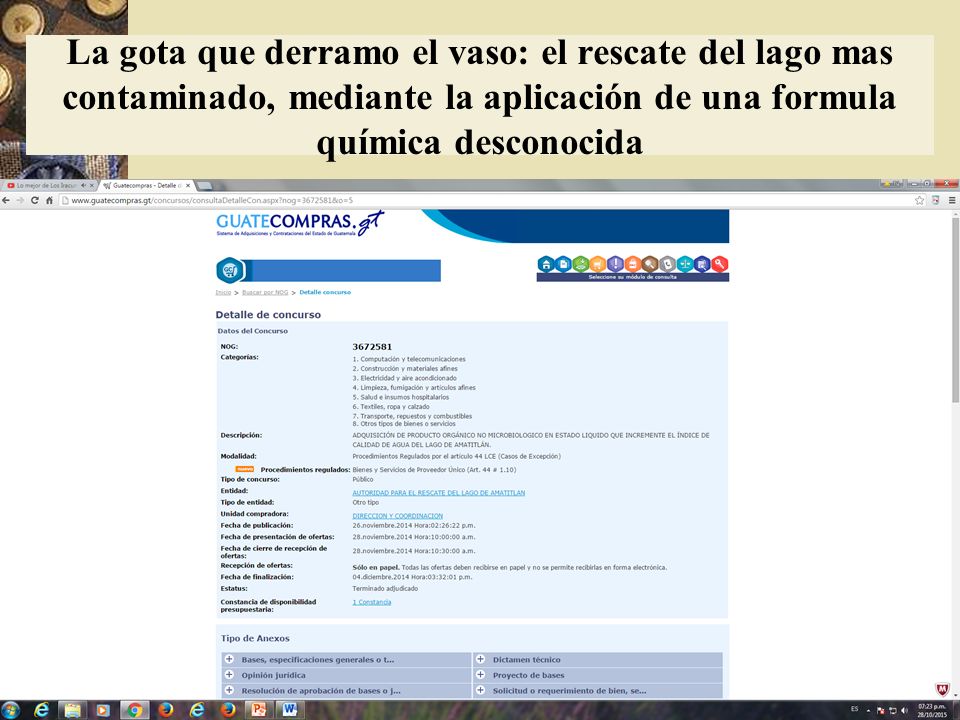Open the dark blue document search module icon
960x720 pixels.
(702, 264)
